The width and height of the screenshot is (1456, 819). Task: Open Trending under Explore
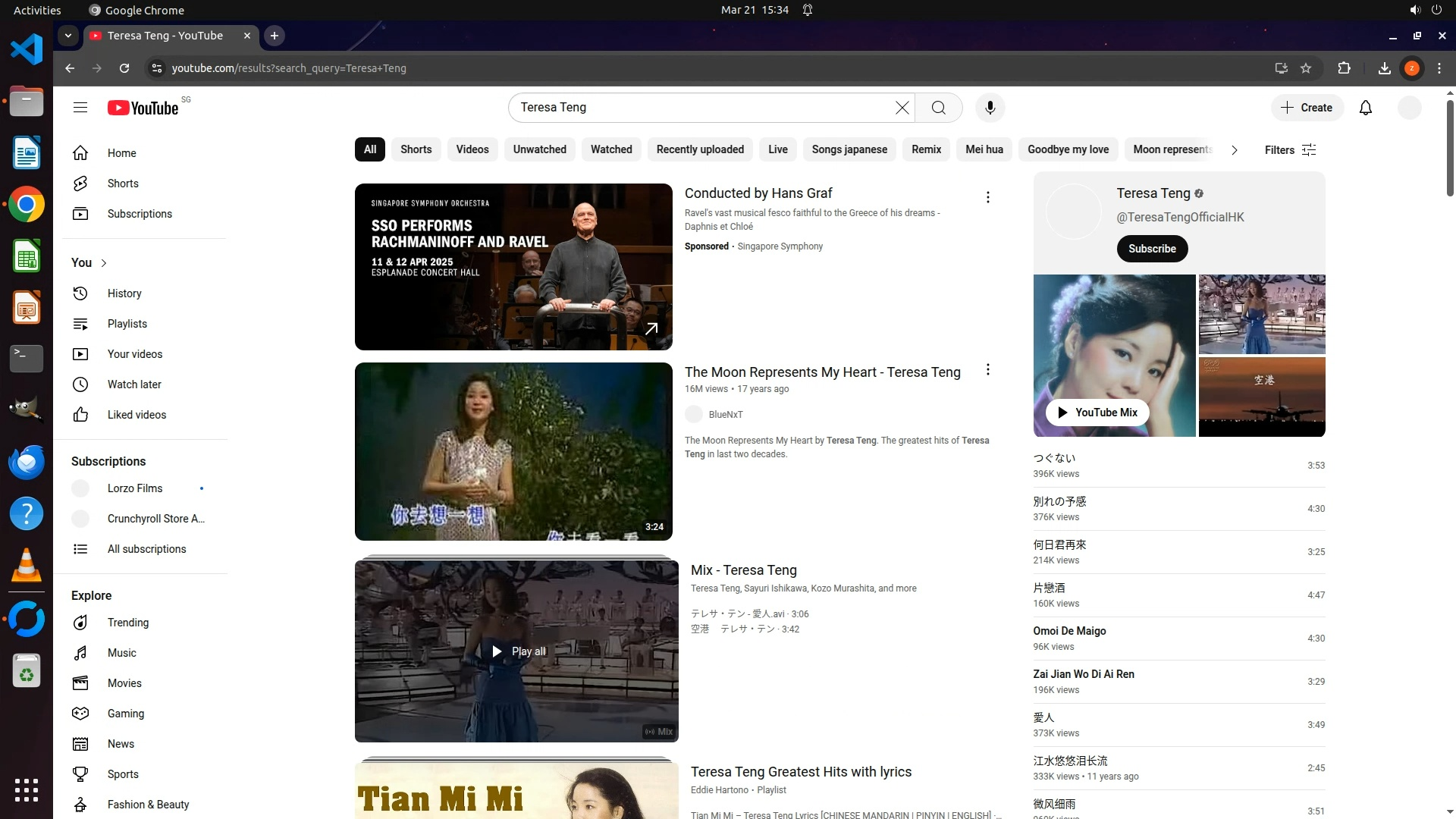127,623
